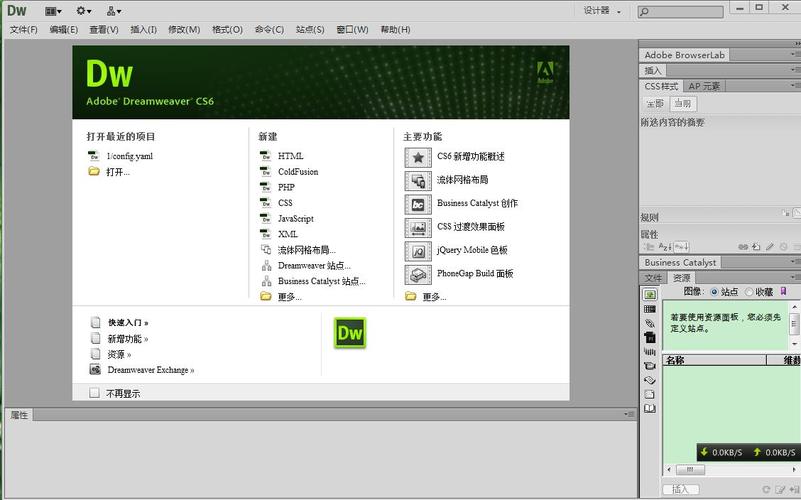The image size is (801, 500).
Task: Open 站点(S) menu
Action: pyautogui.click(x=310, y=30)
